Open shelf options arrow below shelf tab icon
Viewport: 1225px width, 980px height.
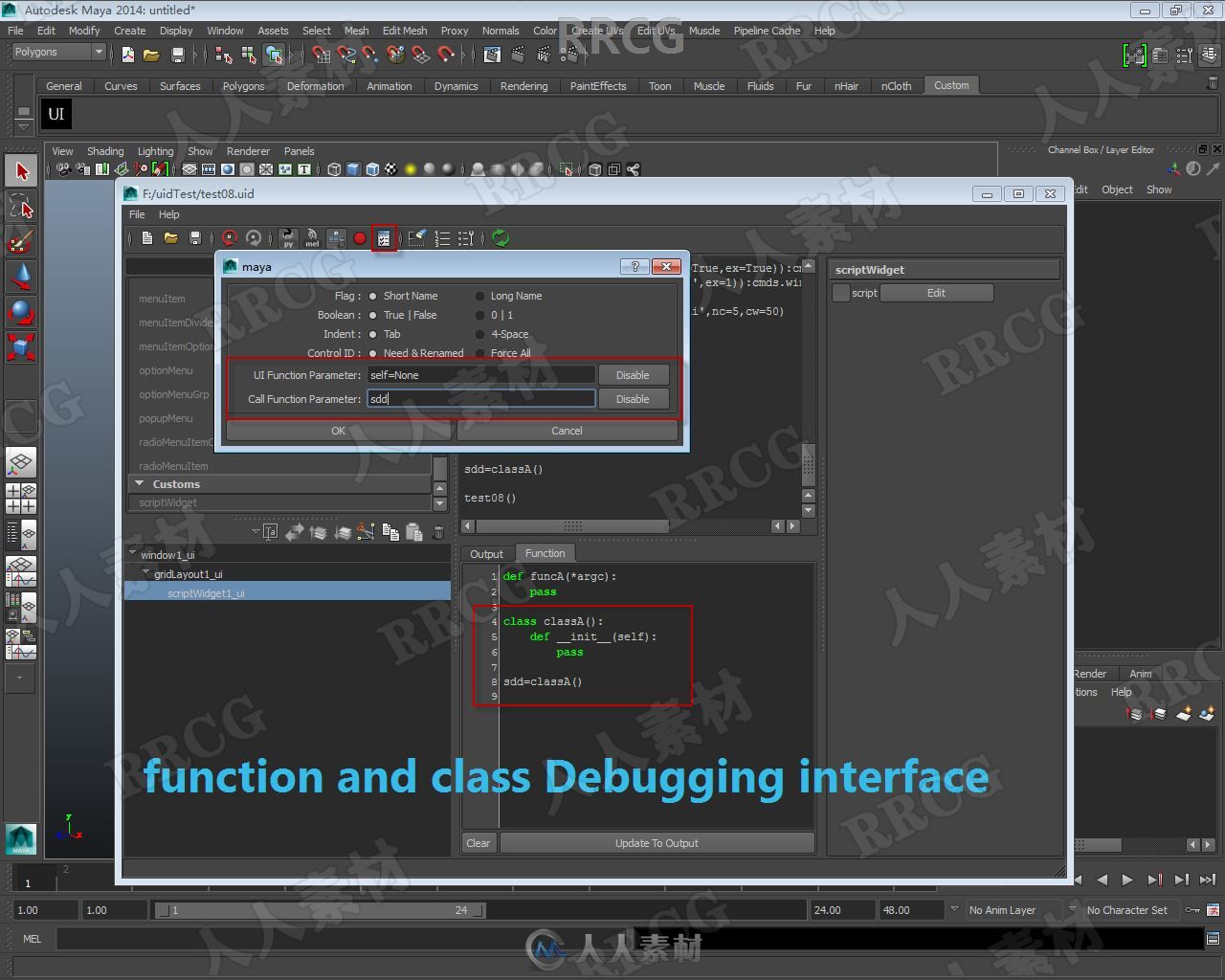coord(24,127)
